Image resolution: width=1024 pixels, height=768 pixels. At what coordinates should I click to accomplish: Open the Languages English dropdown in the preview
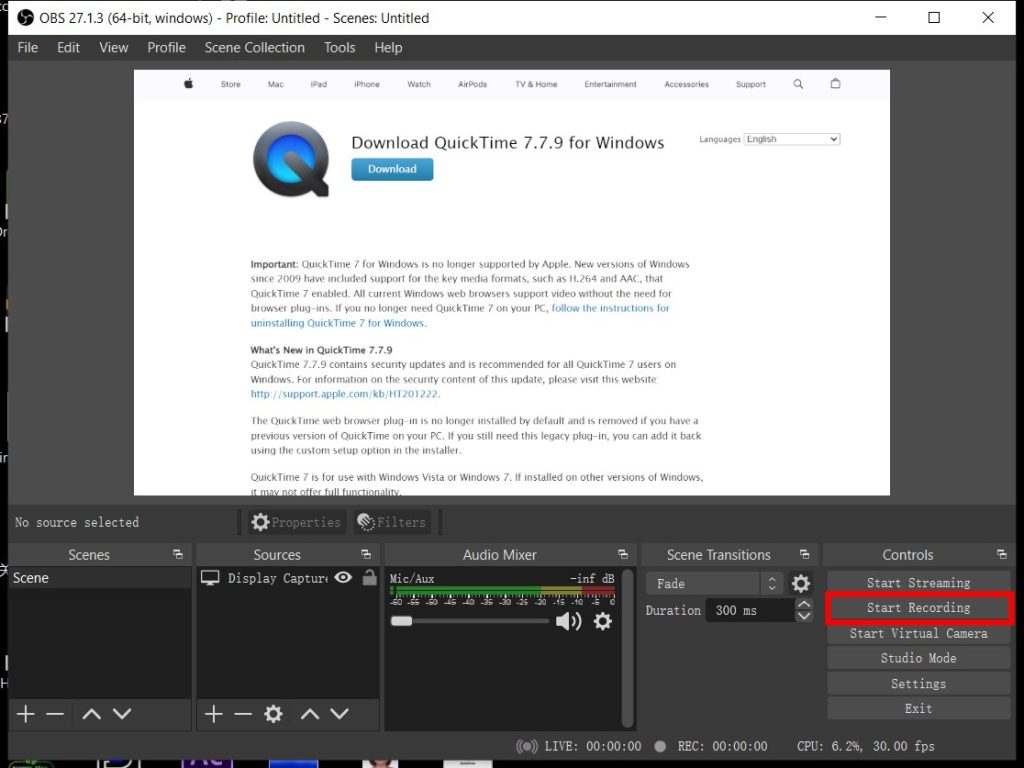coord(792,139)
